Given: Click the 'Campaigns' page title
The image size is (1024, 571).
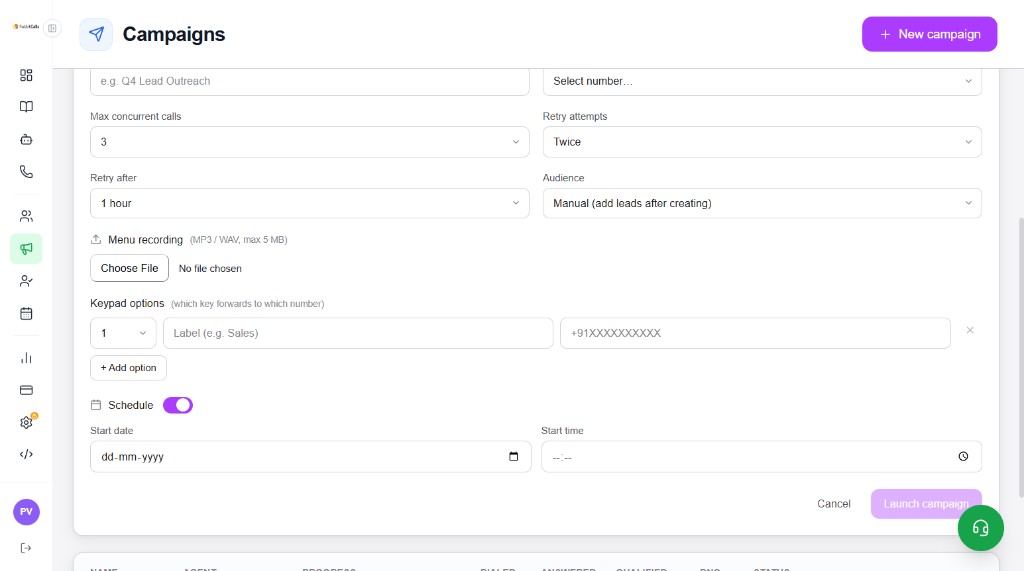Looking at the screenshot, I should (x=174, y=34).
